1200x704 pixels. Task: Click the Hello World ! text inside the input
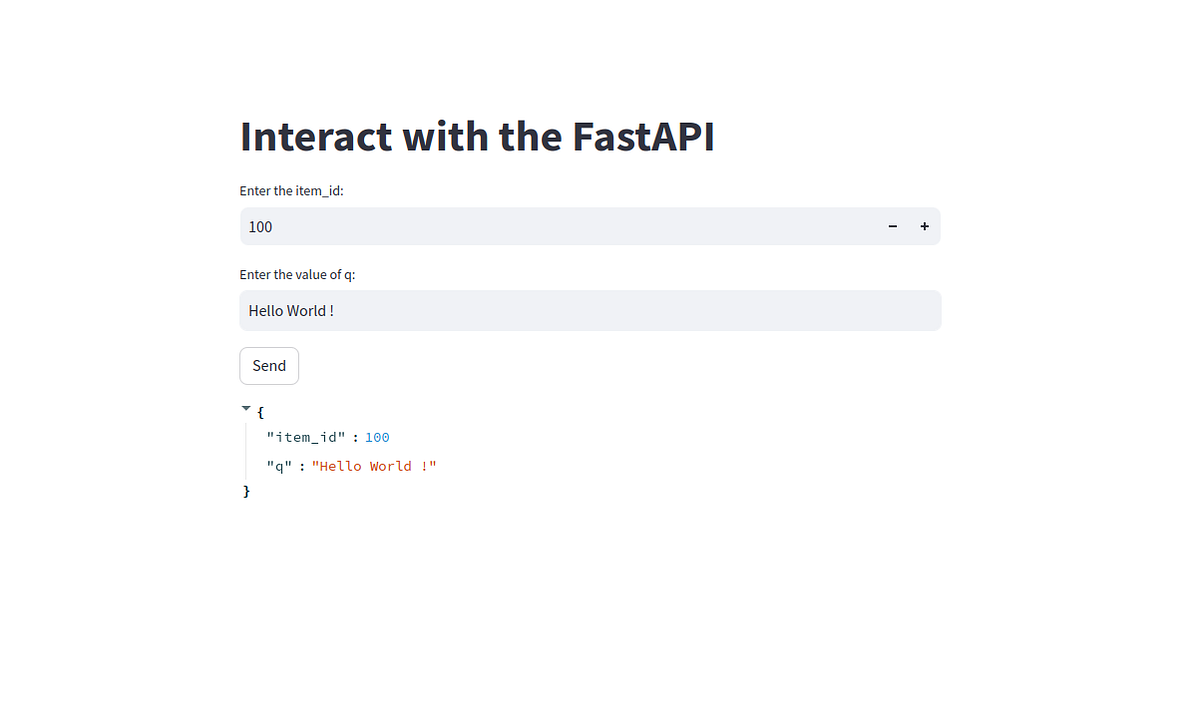pos(291,310)
